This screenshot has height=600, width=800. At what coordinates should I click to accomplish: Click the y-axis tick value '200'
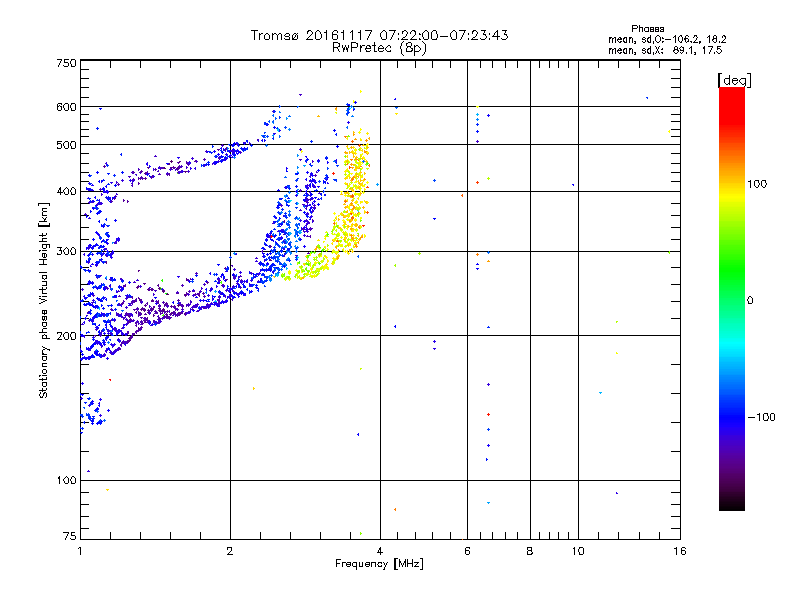coord(66,336)
